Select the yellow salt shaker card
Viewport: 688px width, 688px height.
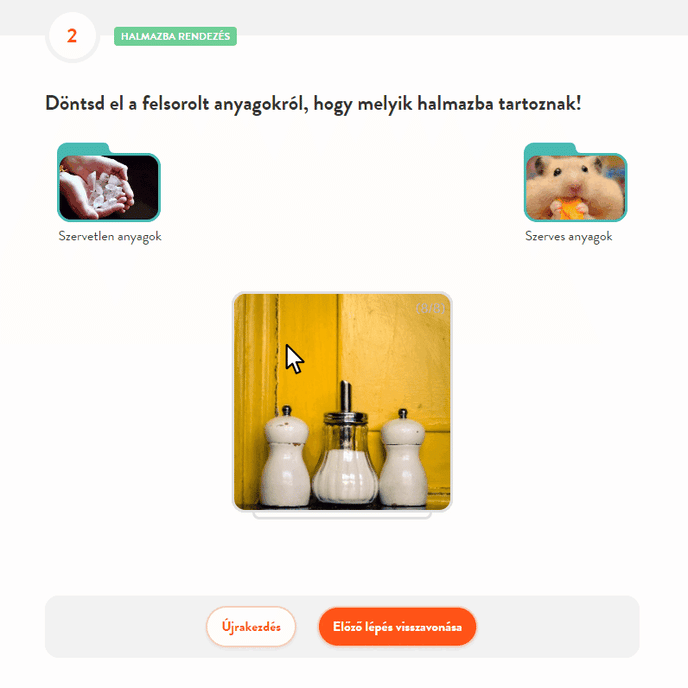[x=342, y=401]
